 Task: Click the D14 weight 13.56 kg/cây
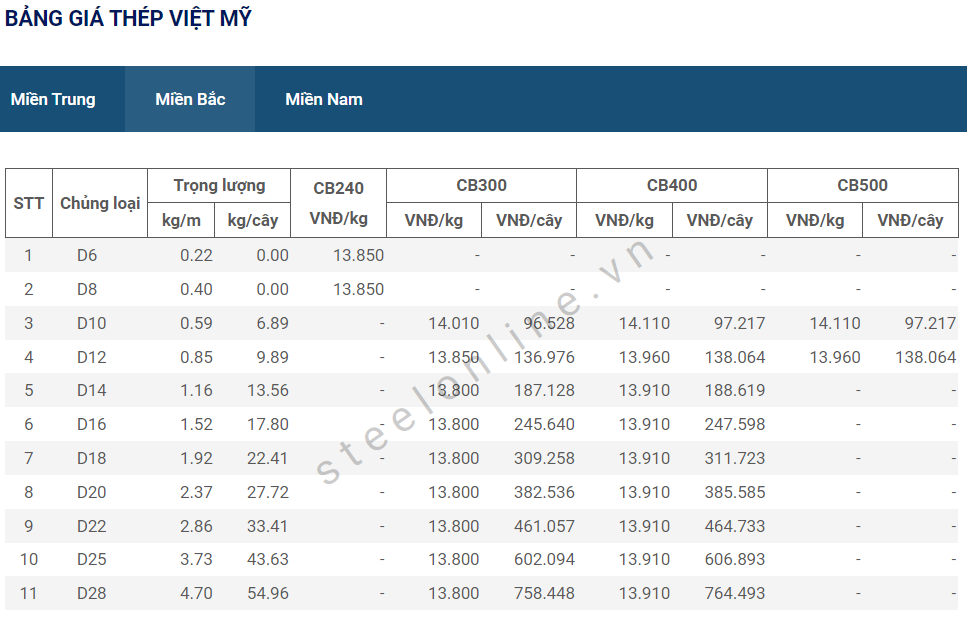pyautogui.click(x=268, y=390)
